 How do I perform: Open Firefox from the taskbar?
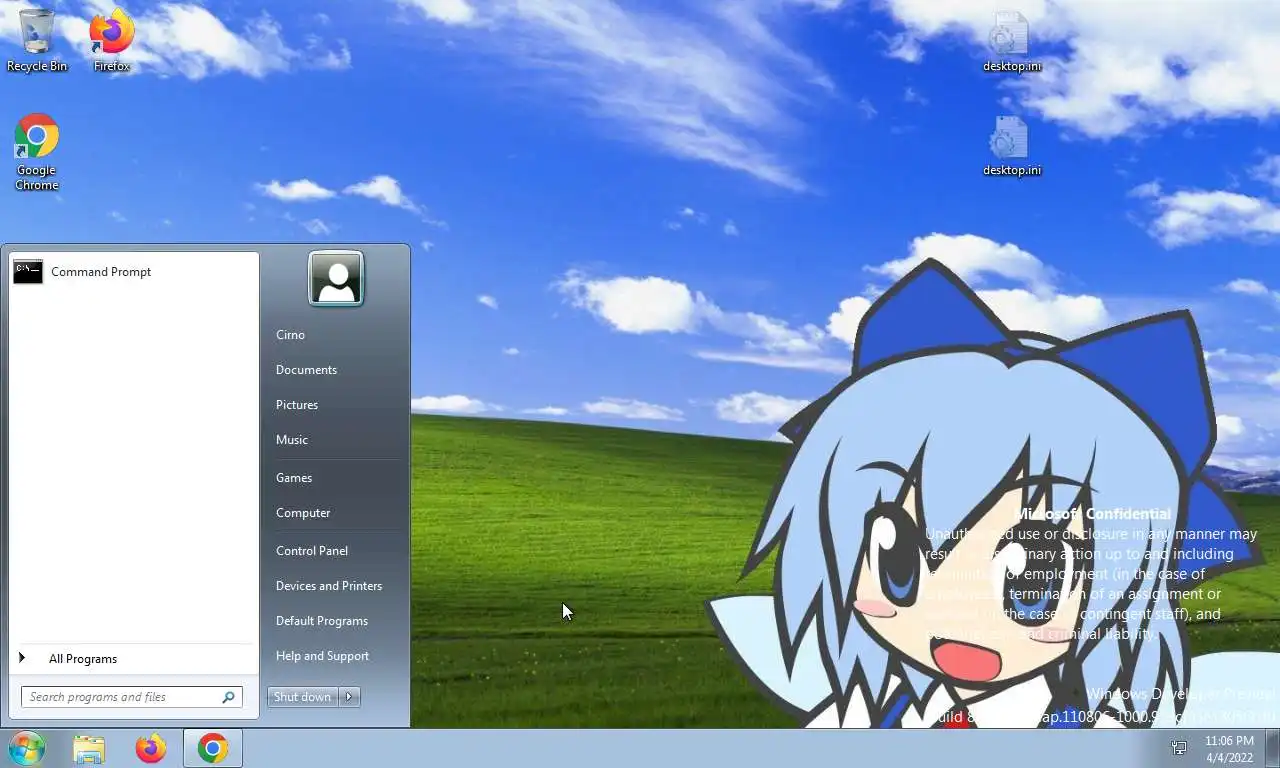[151, 748]
